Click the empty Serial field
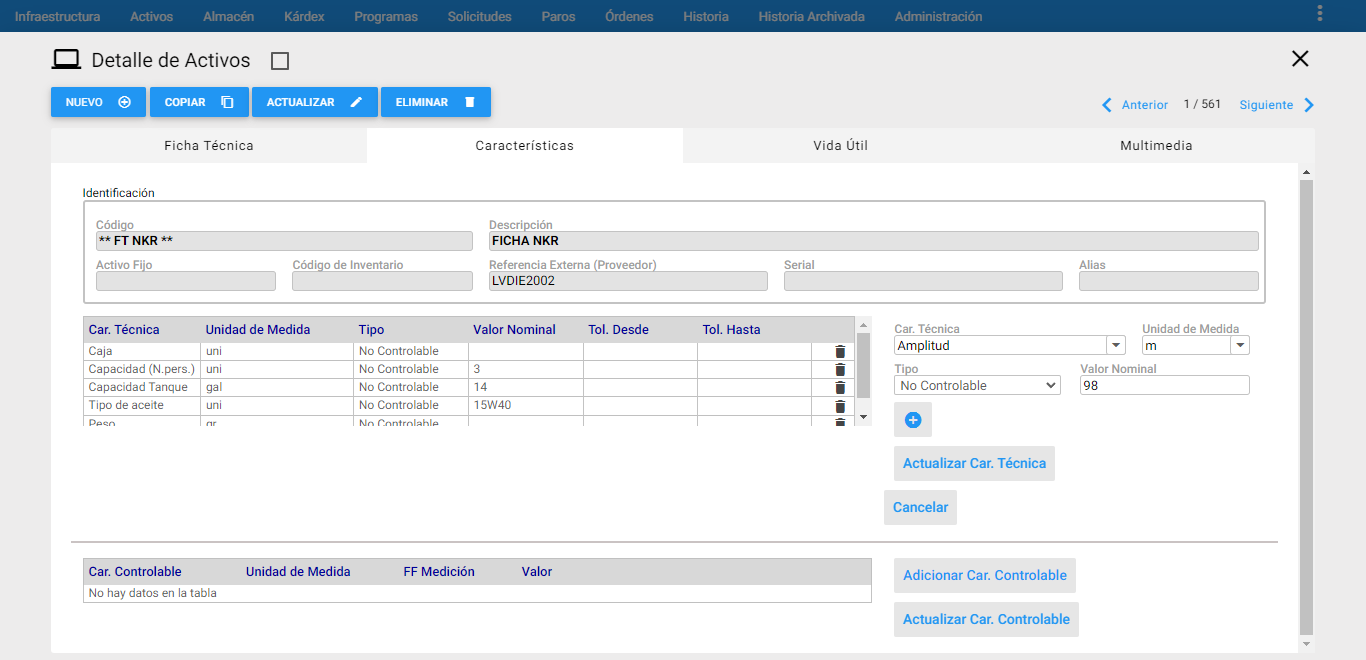This screenshot has width=1366, height=660. [x=923, y=281]
